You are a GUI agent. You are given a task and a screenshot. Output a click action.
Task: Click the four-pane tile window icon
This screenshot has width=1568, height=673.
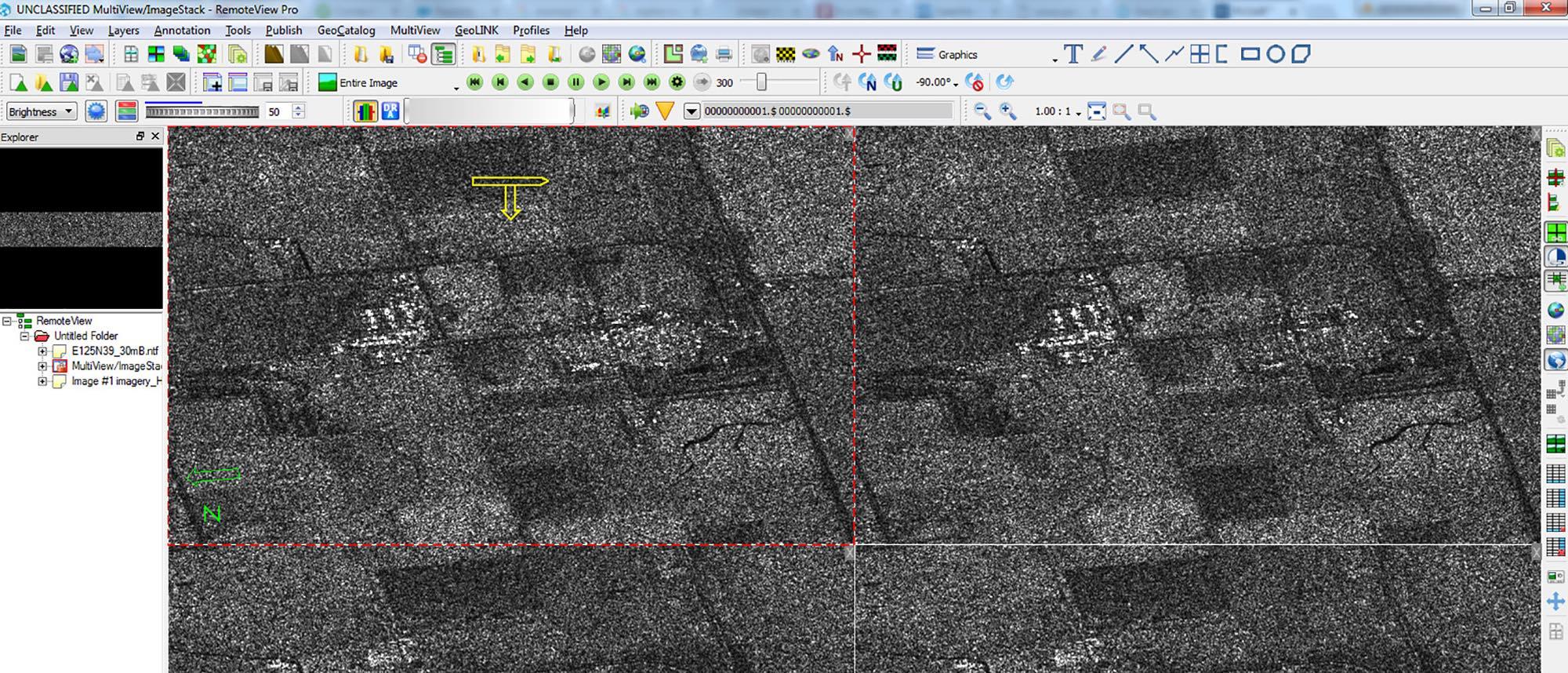click(x=156, y=54)
